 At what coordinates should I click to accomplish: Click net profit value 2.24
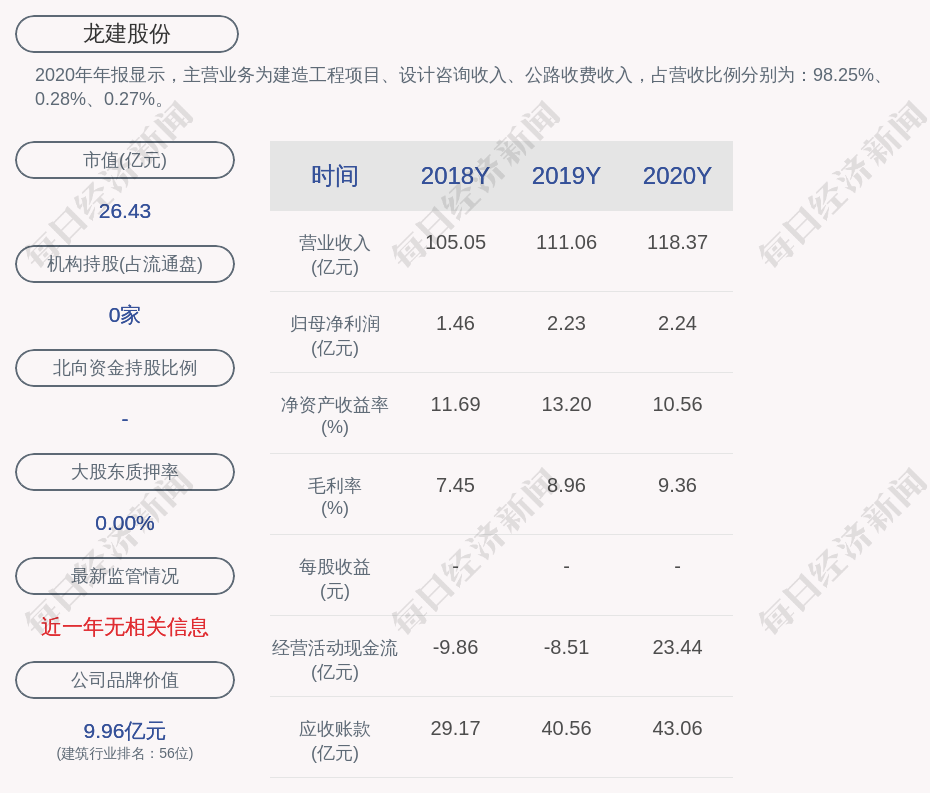(677, 323)
